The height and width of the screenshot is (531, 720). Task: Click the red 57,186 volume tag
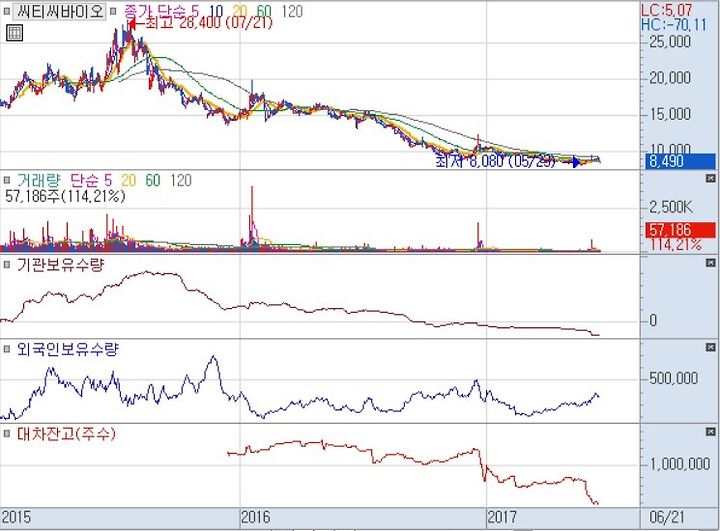pyautogui.click(x=681, y=230)
